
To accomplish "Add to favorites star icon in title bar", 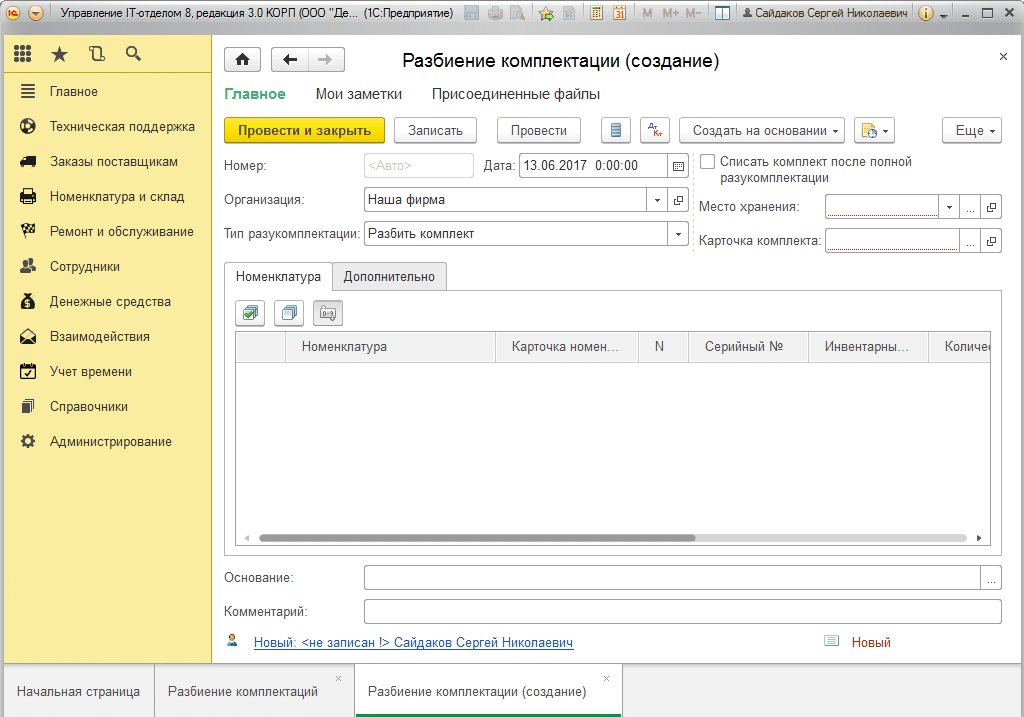I will click(x=546, y=13).
